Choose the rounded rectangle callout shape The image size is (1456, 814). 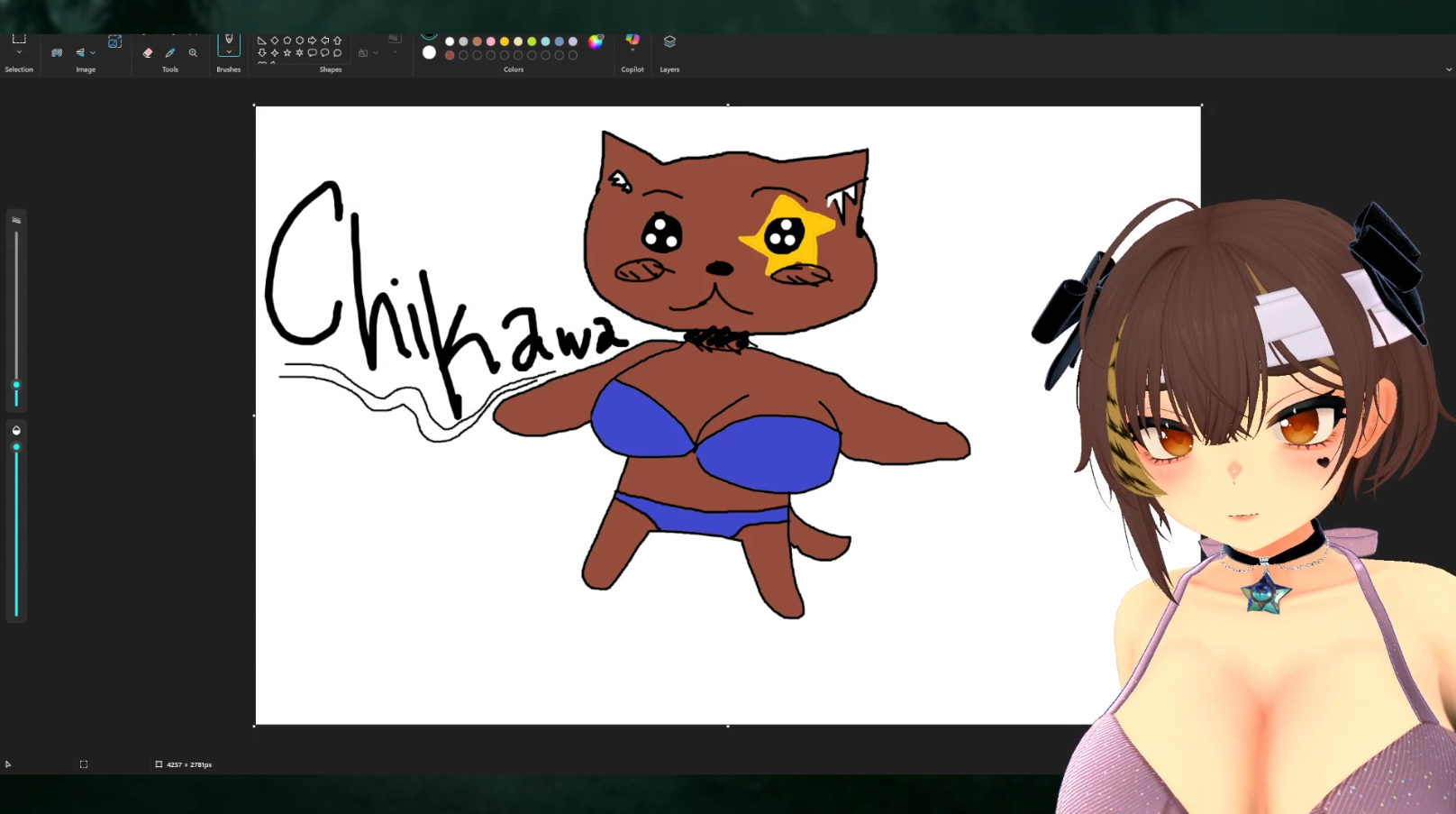tap(313, 53)
